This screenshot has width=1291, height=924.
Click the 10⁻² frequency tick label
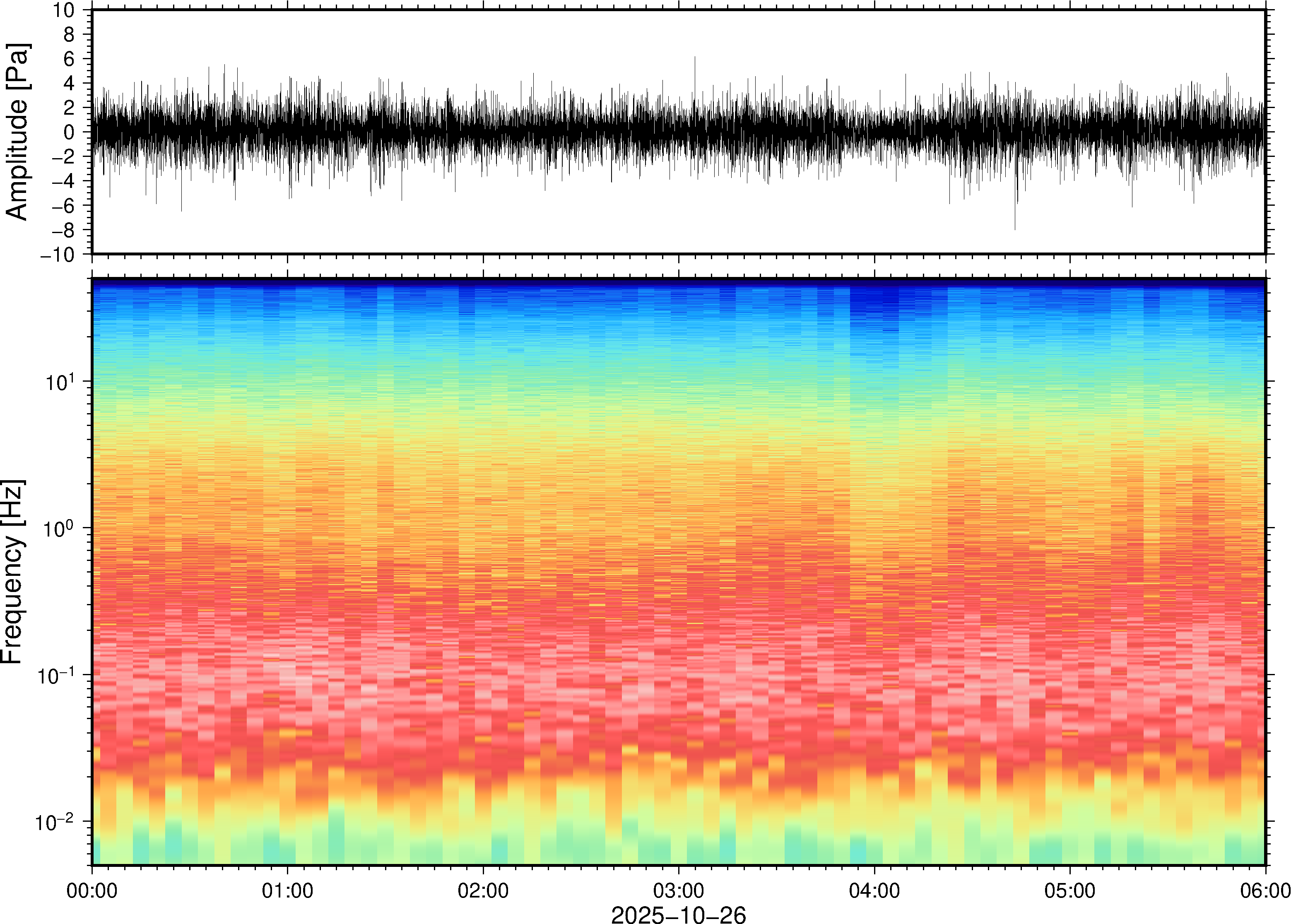[x=55, y=822]
